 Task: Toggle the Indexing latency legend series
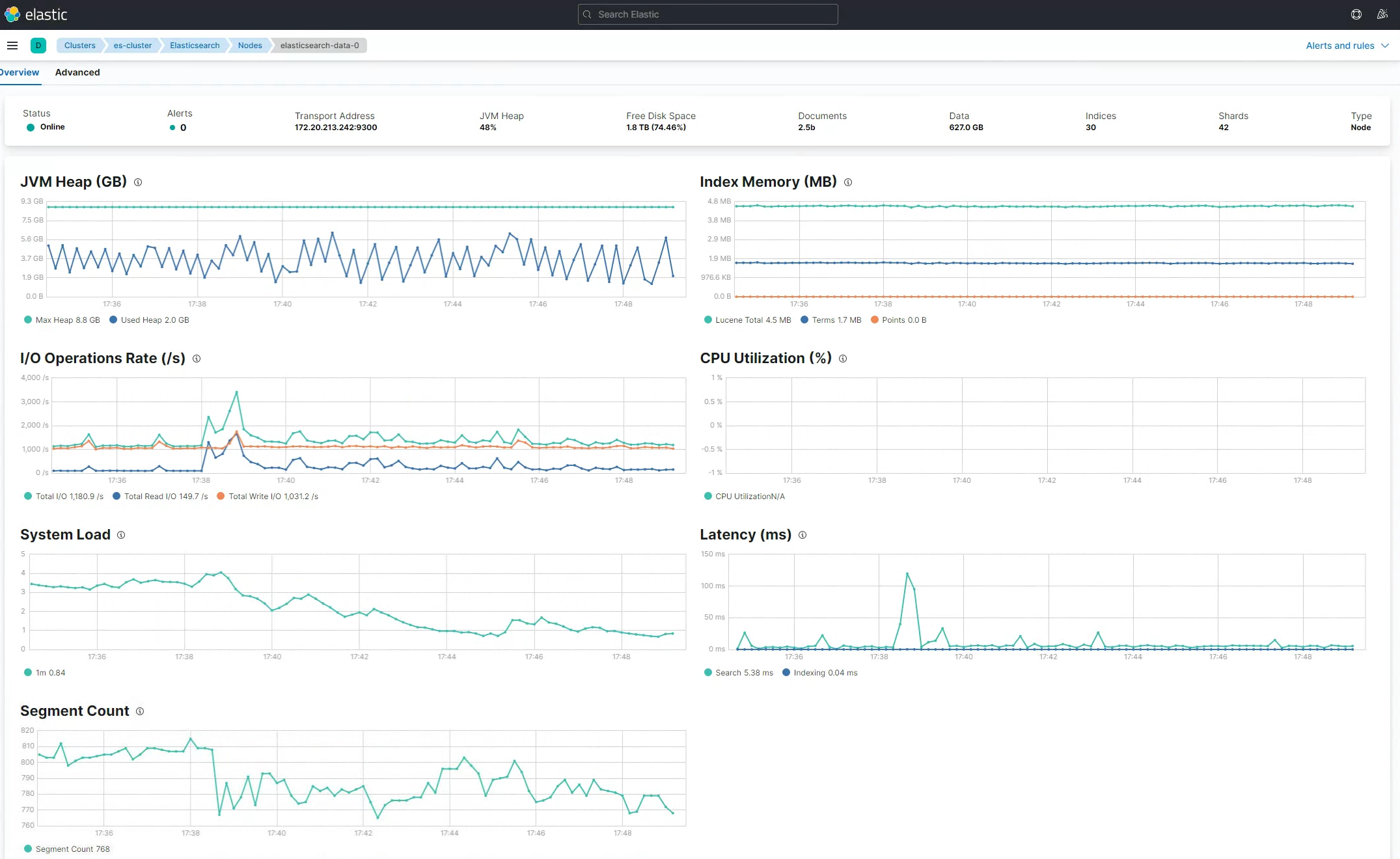coord(819,673)
